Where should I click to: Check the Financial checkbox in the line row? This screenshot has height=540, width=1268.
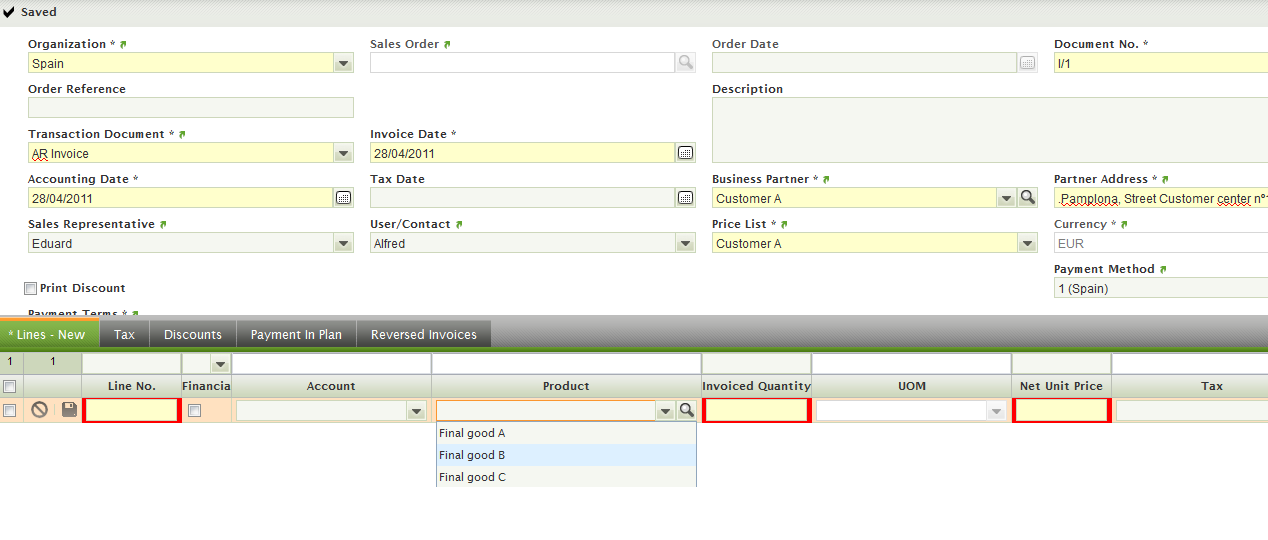pos(195,410)
